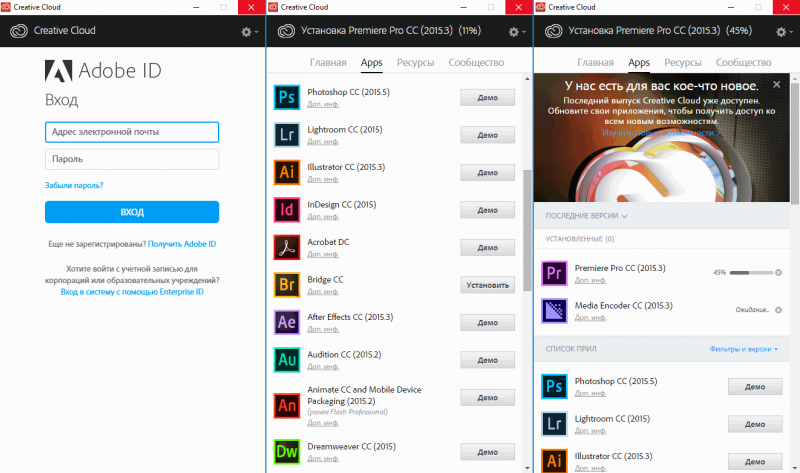Click Демо button for Lightroom in right window
Screen dimensions: 800x473
755,424
